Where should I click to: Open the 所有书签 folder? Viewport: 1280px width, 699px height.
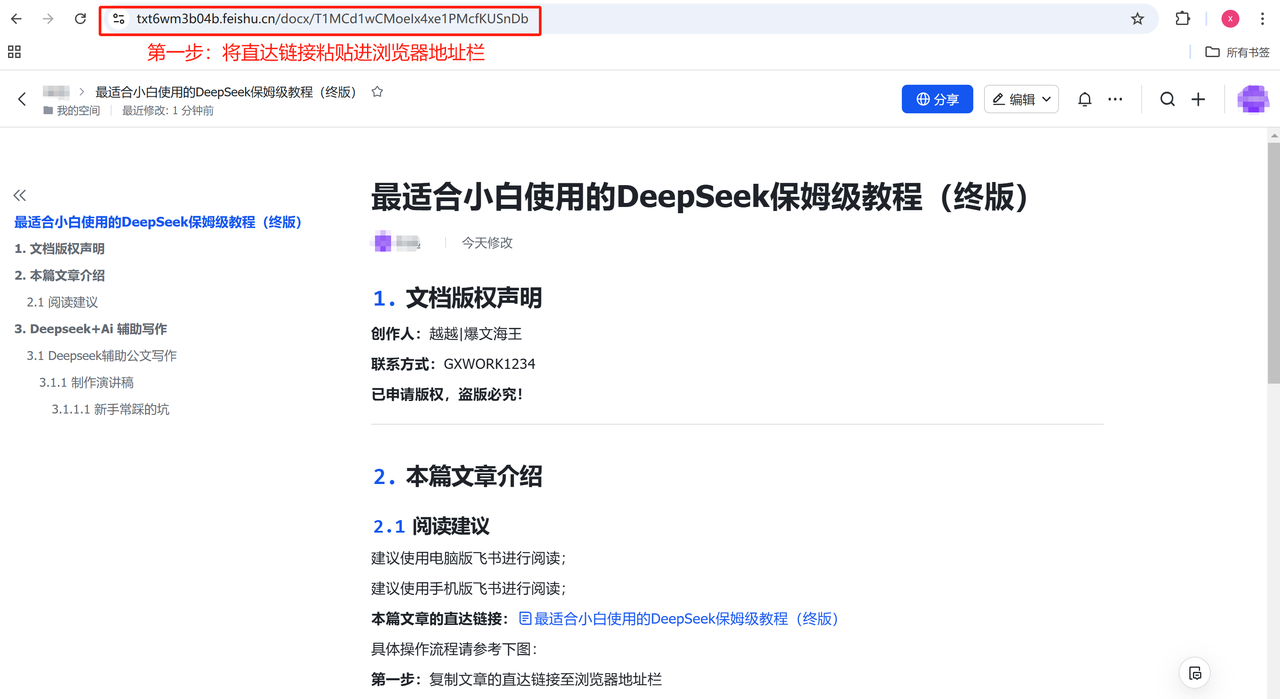pyautogui.click(x=1237, y=52)
